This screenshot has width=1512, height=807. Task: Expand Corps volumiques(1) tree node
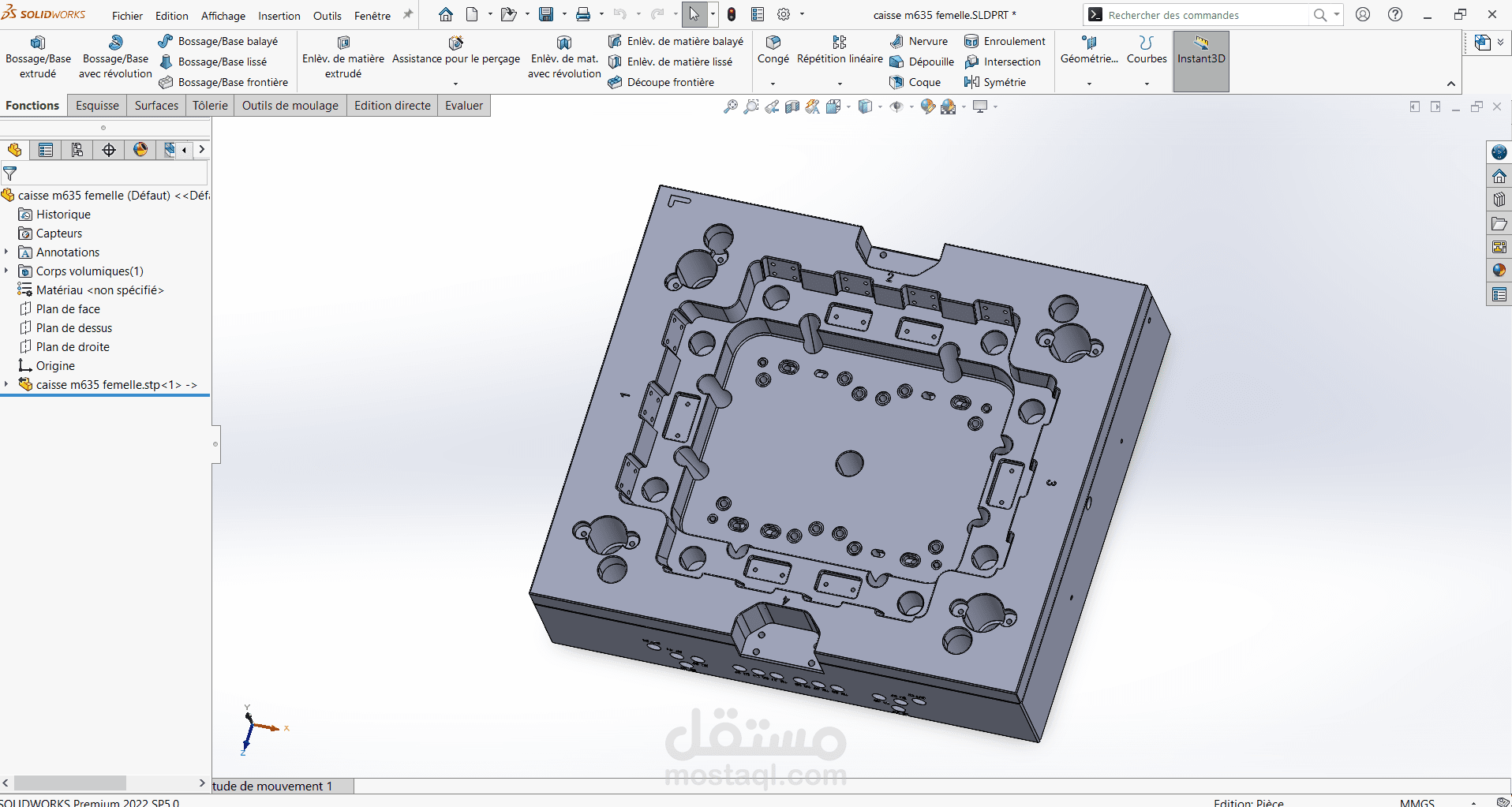6,271
